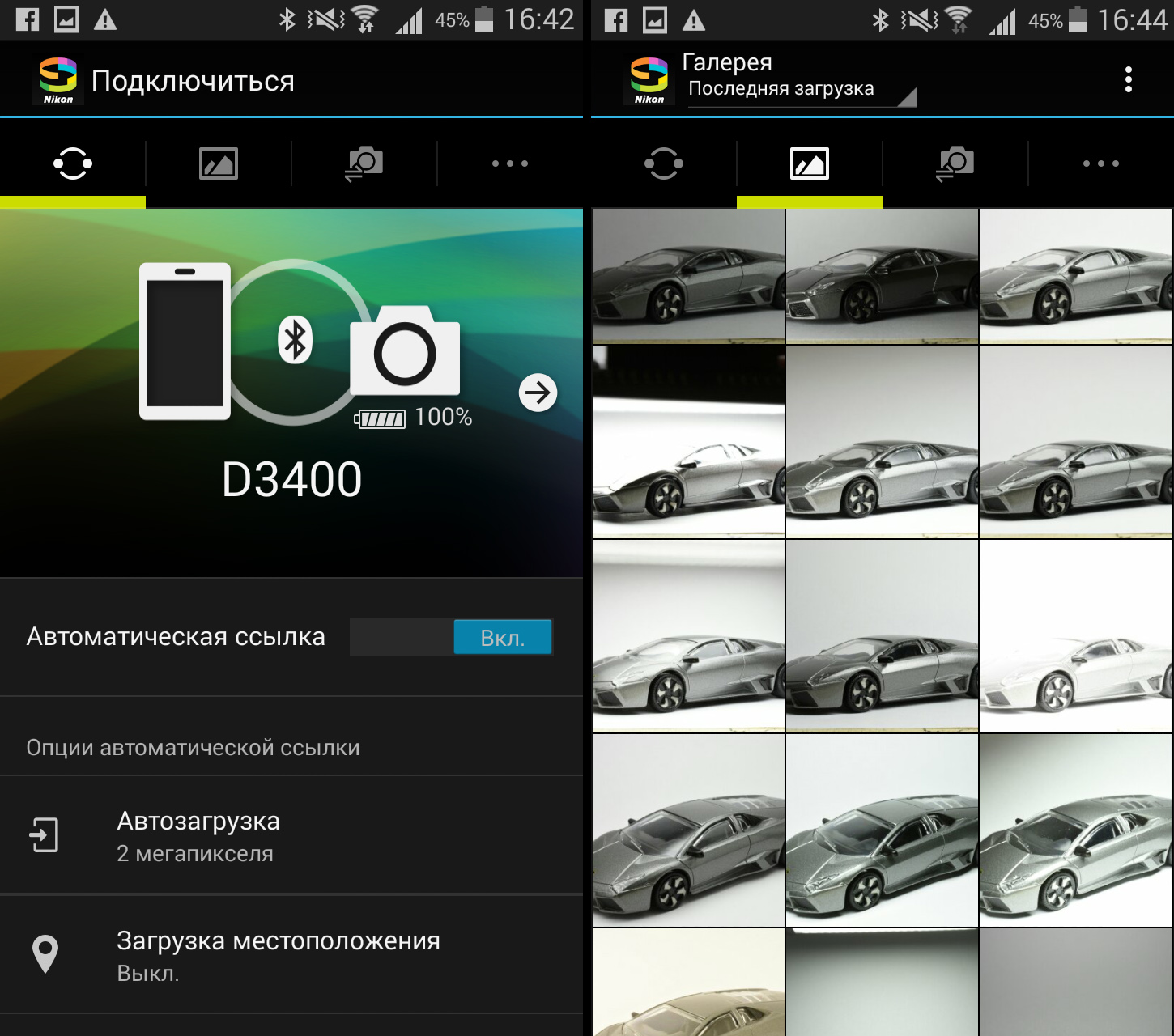Viewport: 1174px width, 1036px height.
Task: Open the Gallery tab icon on left screen
Action: click(219, 163)
